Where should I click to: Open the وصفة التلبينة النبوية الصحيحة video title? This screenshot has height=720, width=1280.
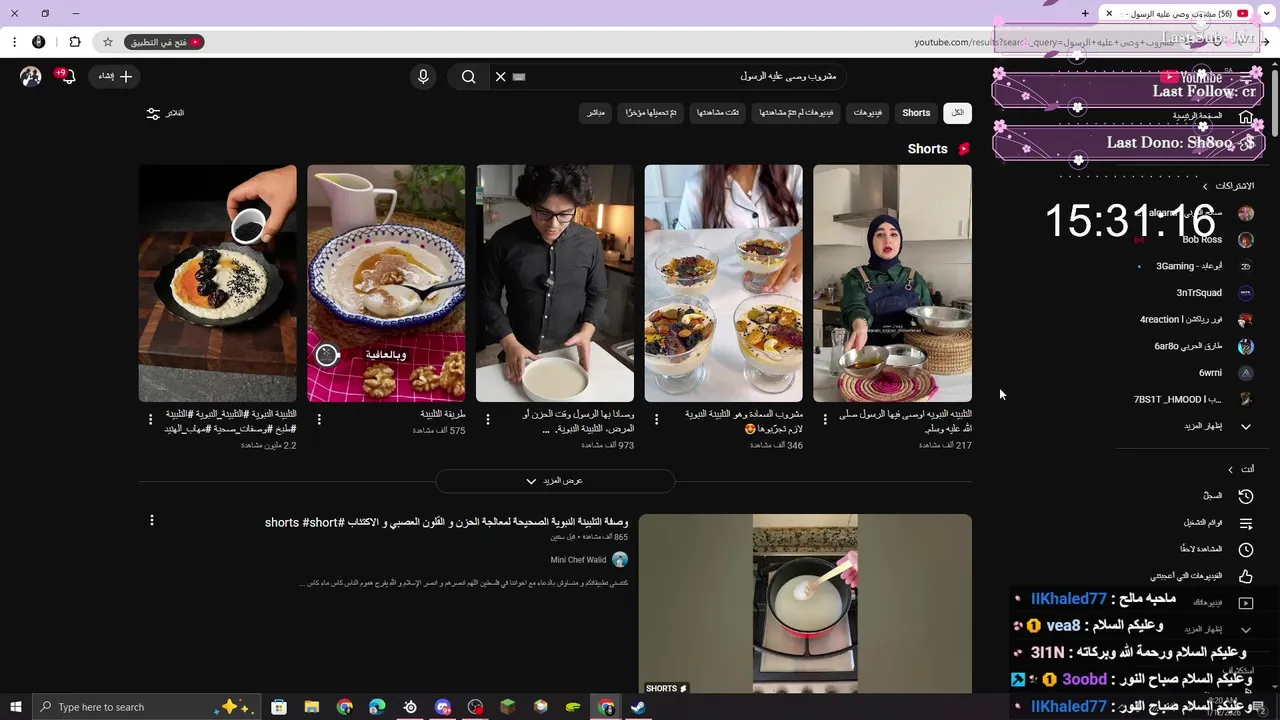tap(446, 522)
